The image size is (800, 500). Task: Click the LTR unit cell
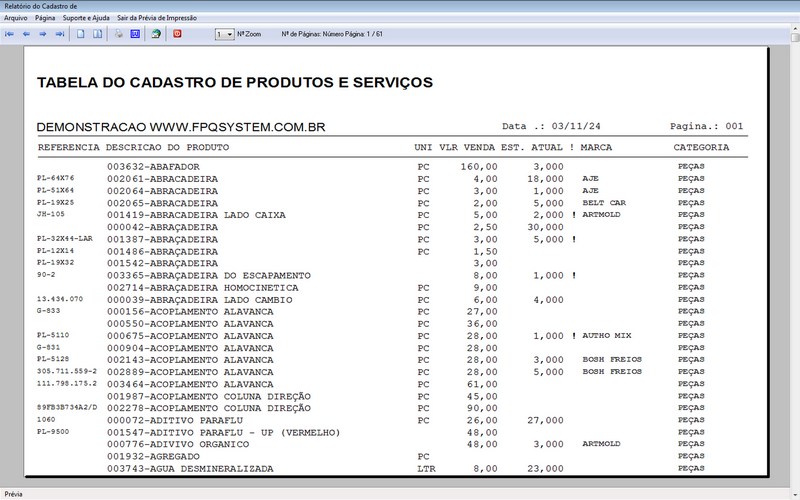(426, 469)
